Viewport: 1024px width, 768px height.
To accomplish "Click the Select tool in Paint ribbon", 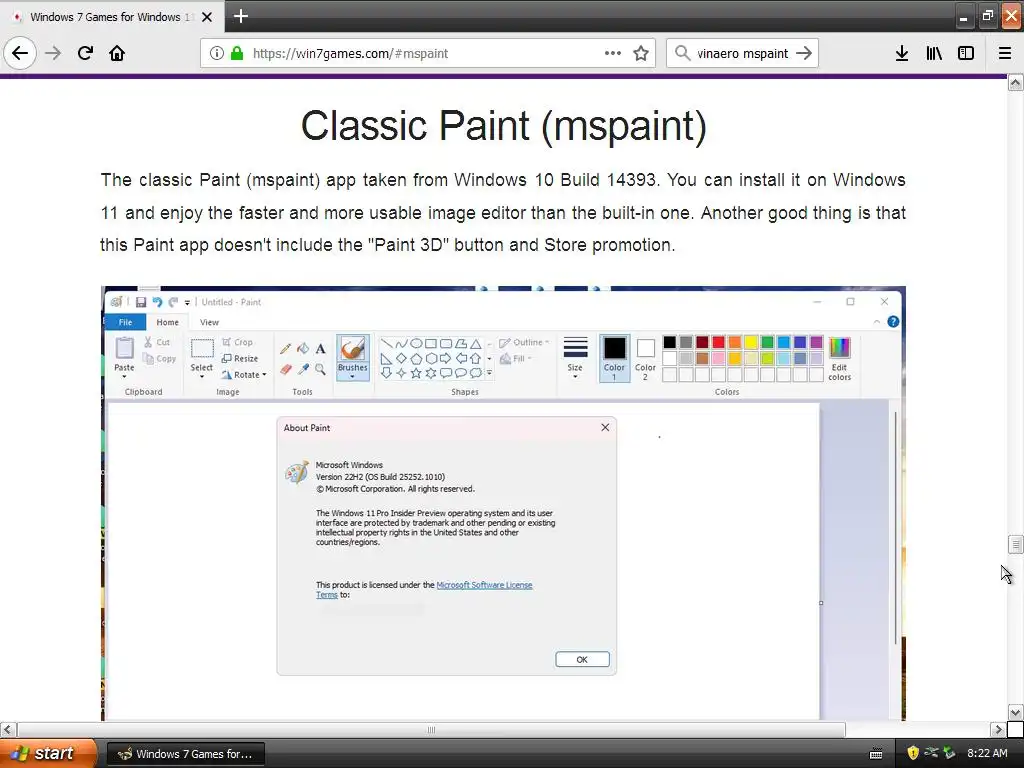I will [x=202, y=357].
